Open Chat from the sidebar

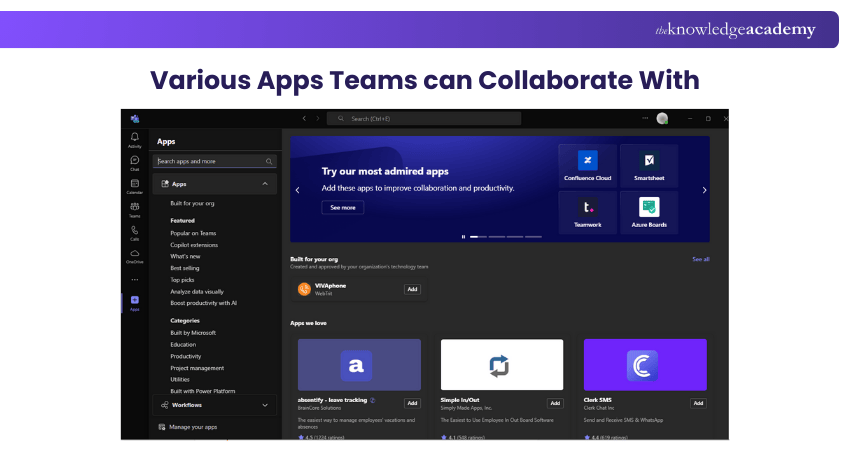pyautogui.click(x=134, y=163)
